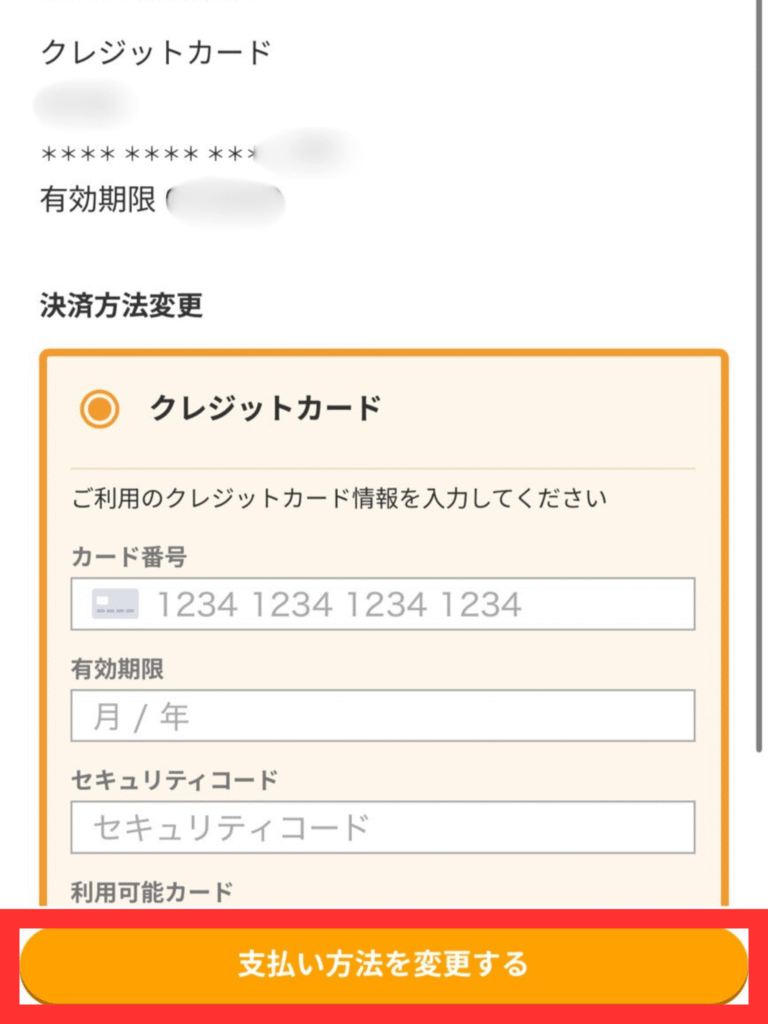Click the 決済方法変更 section heading

point(121,306)
